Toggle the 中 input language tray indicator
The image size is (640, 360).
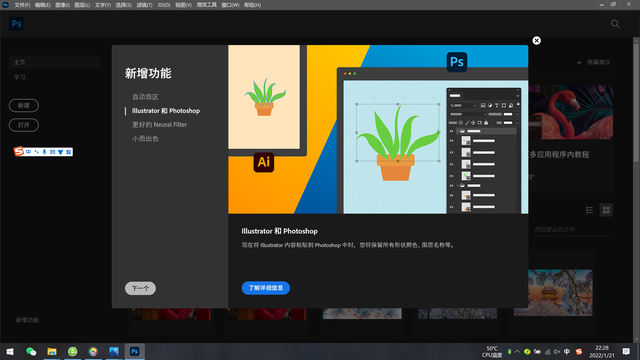pyautogui.click(x=567, y=351)
